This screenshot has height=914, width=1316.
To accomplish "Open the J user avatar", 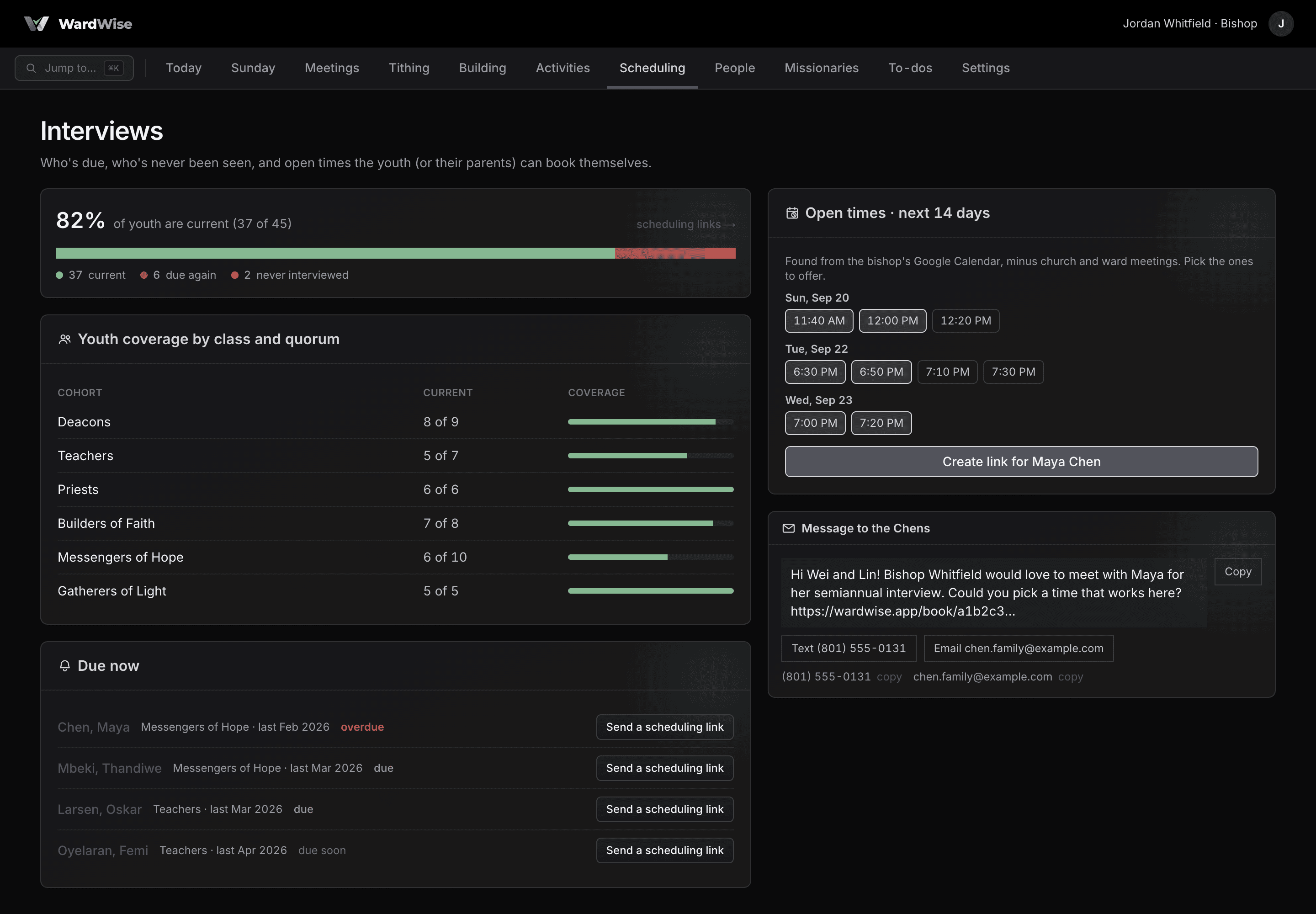I will tap(1280, 23).
